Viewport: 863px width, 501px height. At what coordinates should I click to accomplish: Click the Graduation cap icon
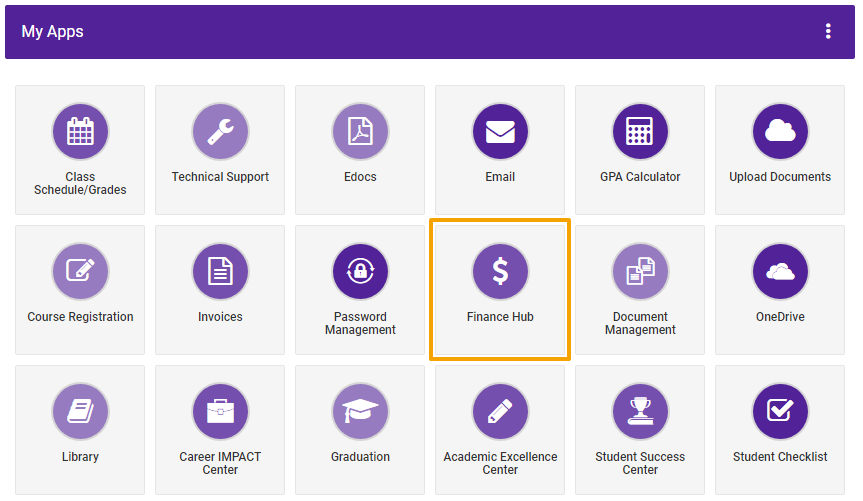point(361,411)
